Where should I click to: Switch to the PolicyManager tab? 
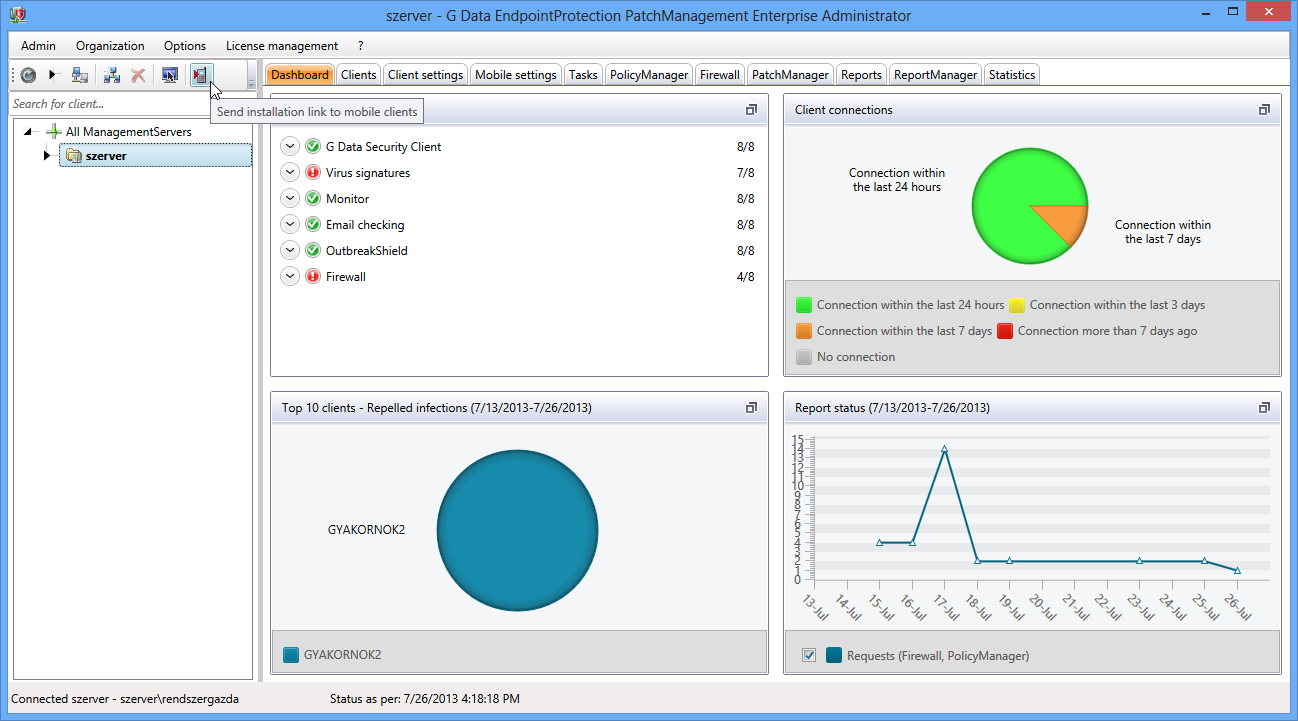coord(649,75)
